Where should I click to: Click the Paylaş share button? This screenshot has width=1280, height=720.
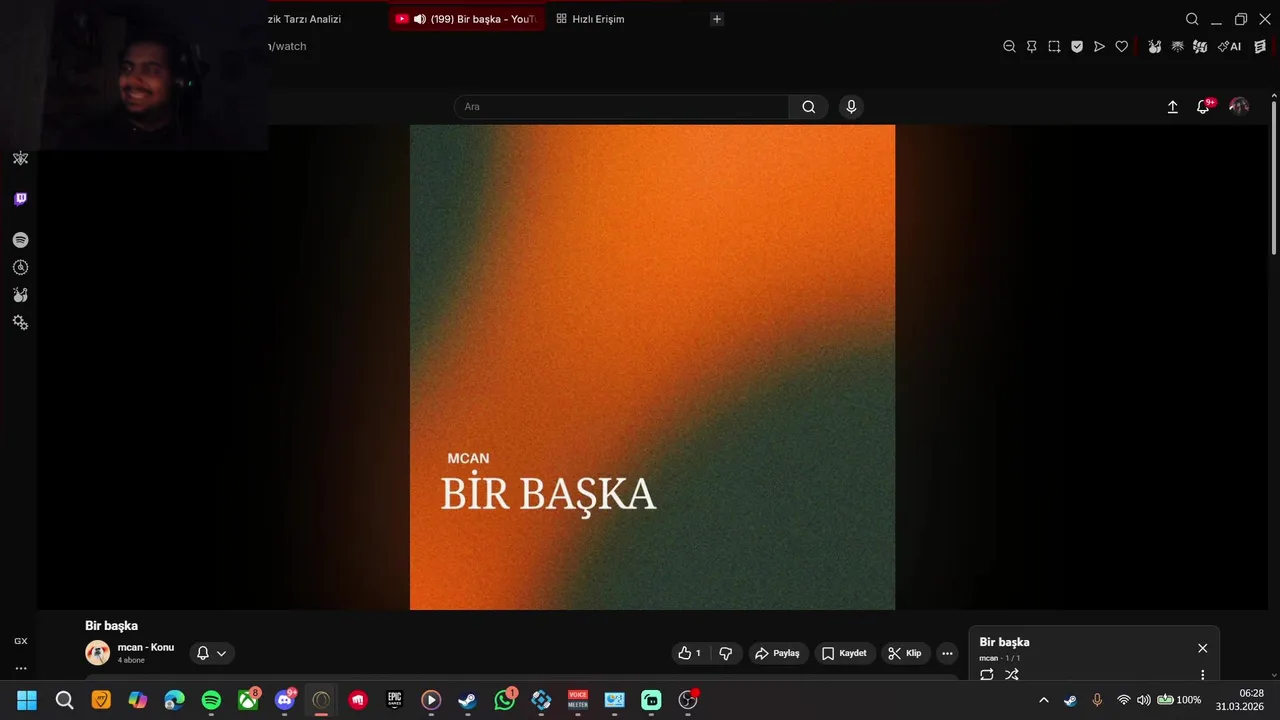click(778, 653)
